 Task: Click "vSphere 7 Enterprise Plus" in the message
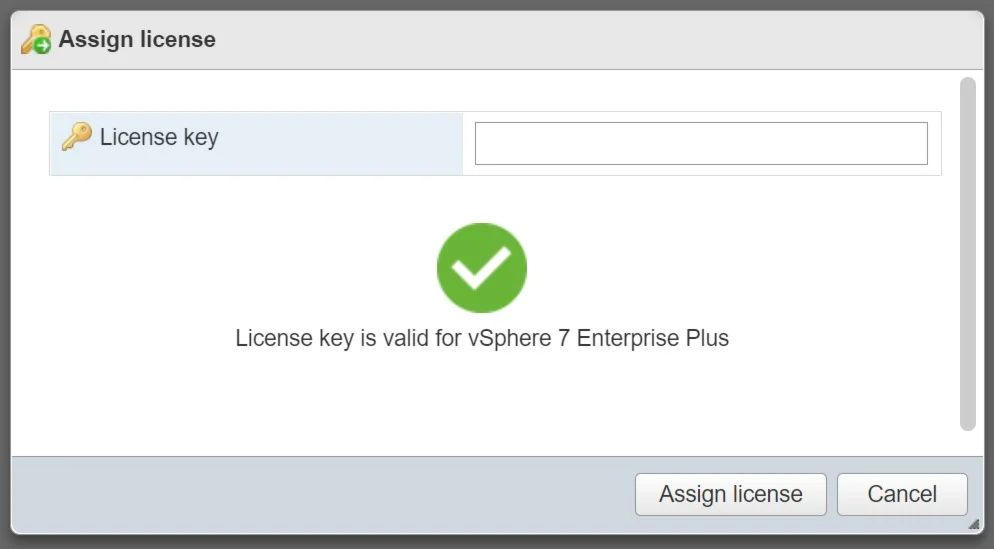click(x=598, y=338)
